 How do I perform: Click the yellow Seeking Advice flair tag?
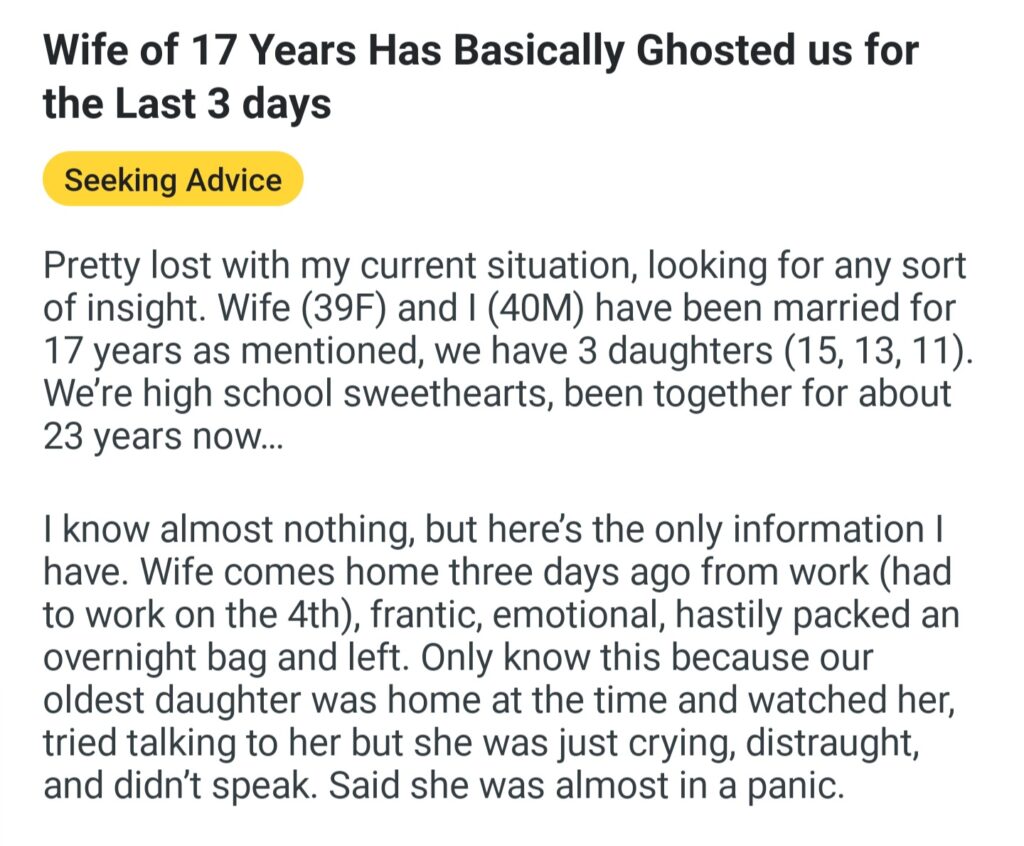coord(172,180)
